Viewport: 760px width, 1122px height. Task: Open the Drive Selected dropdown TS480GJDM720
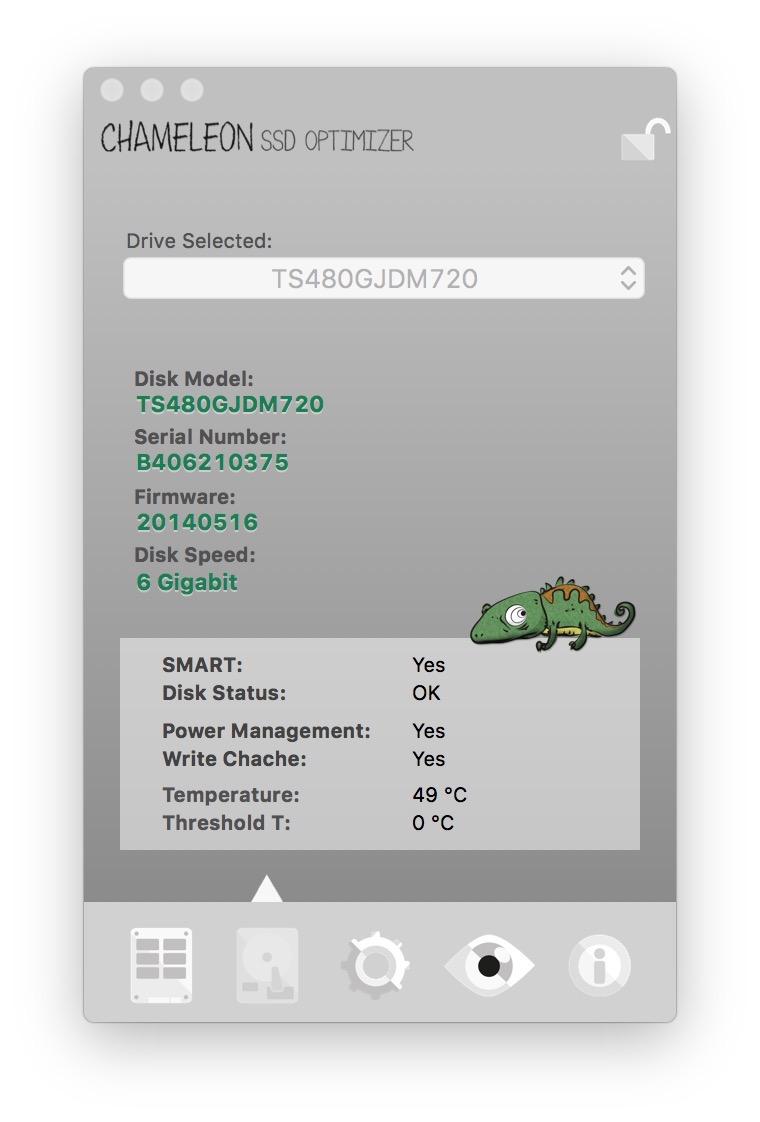(x=384, y=278)
